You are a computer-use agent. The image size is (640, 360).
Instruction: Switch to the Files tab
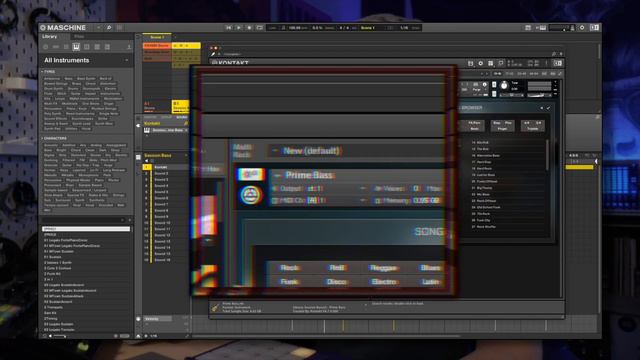tap(79, 37)
